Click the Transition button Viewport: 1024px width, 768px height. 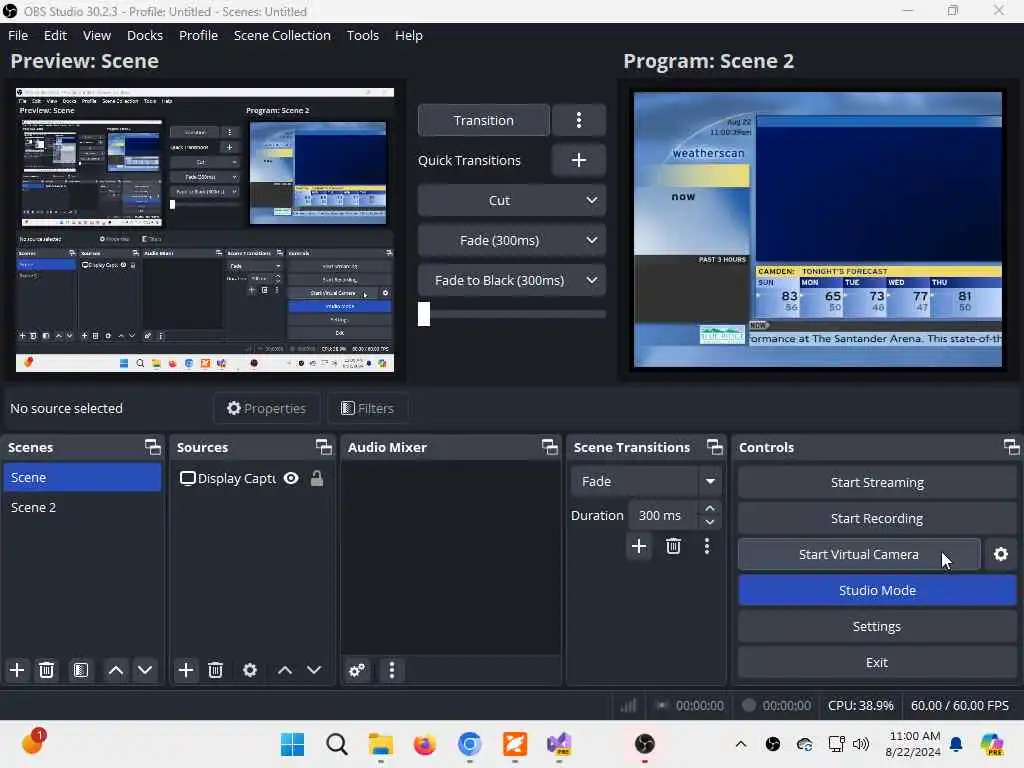click(x=484, y=120)
